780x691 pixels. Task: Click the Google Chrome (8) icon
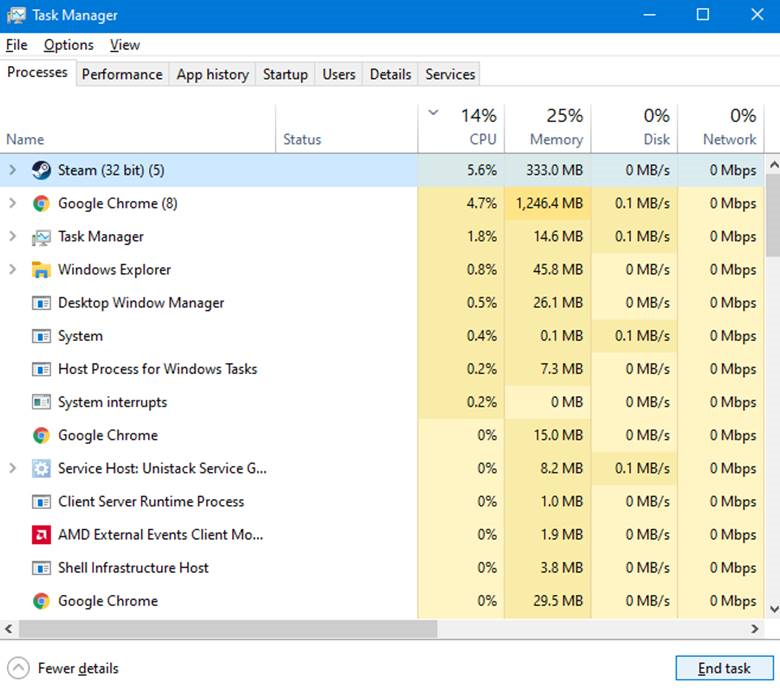(41, 203)
